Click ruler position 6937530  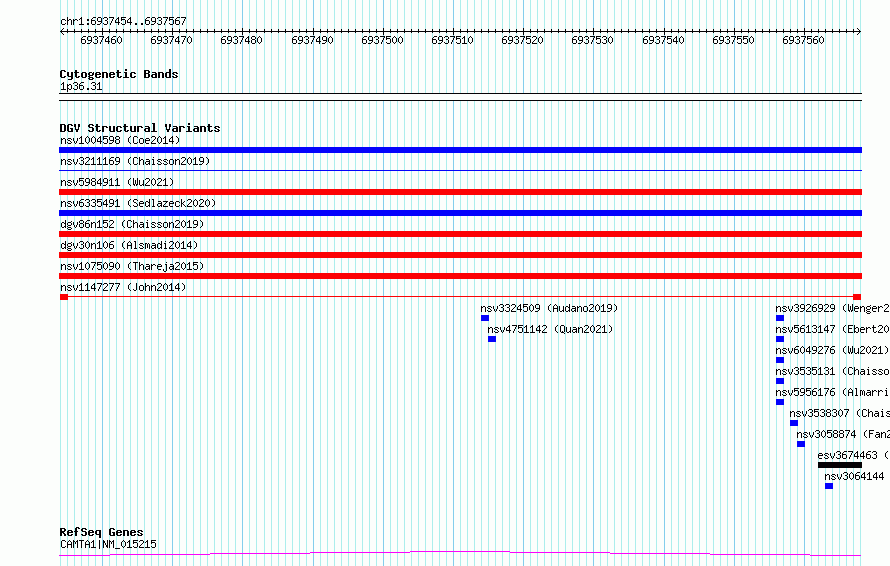tap(593, 40)
